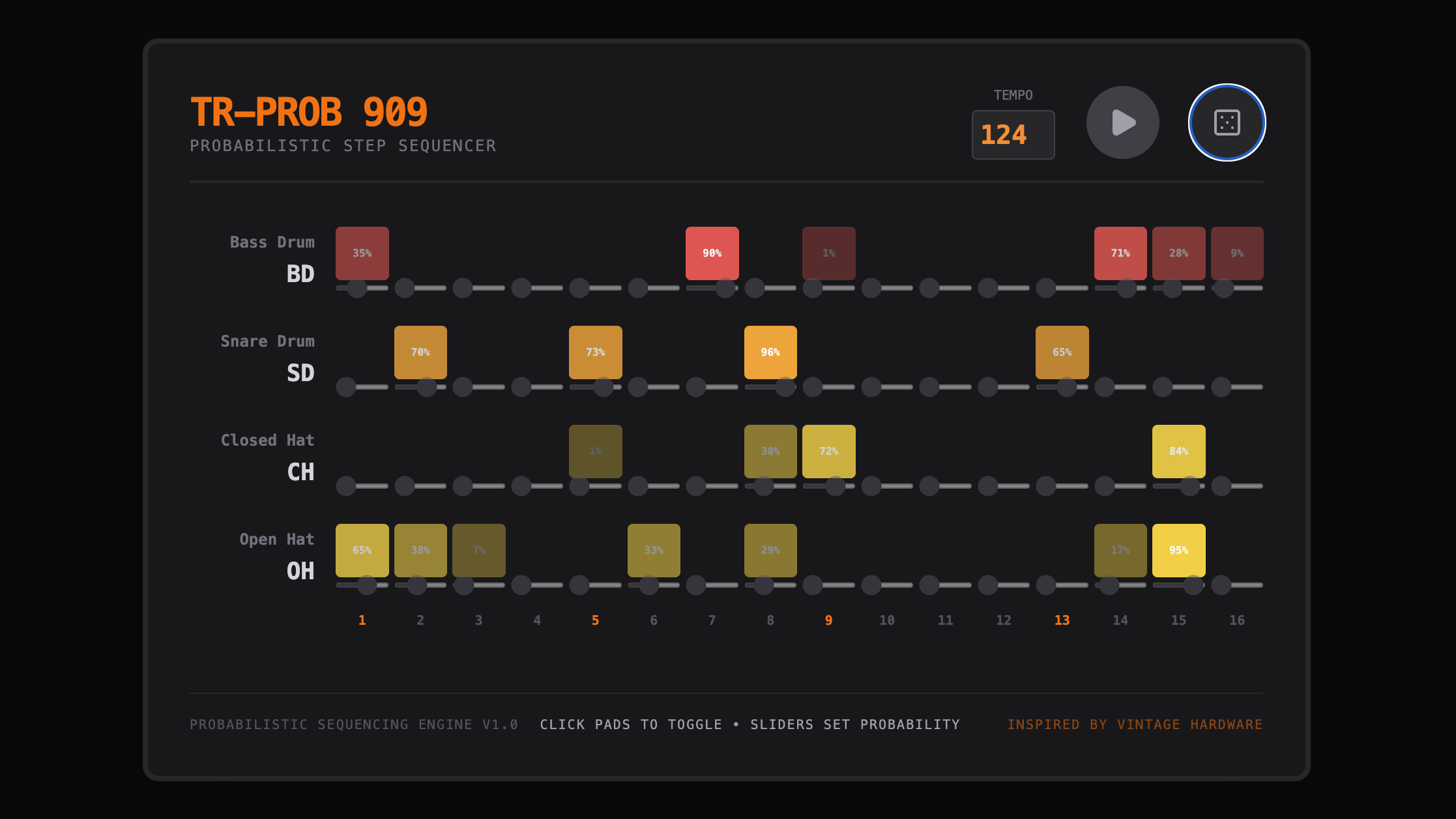This screenshot has height=819, width=1456.
Task: Toggle the dim 1% Closed Hat pad on step 5
Action: 595,450
